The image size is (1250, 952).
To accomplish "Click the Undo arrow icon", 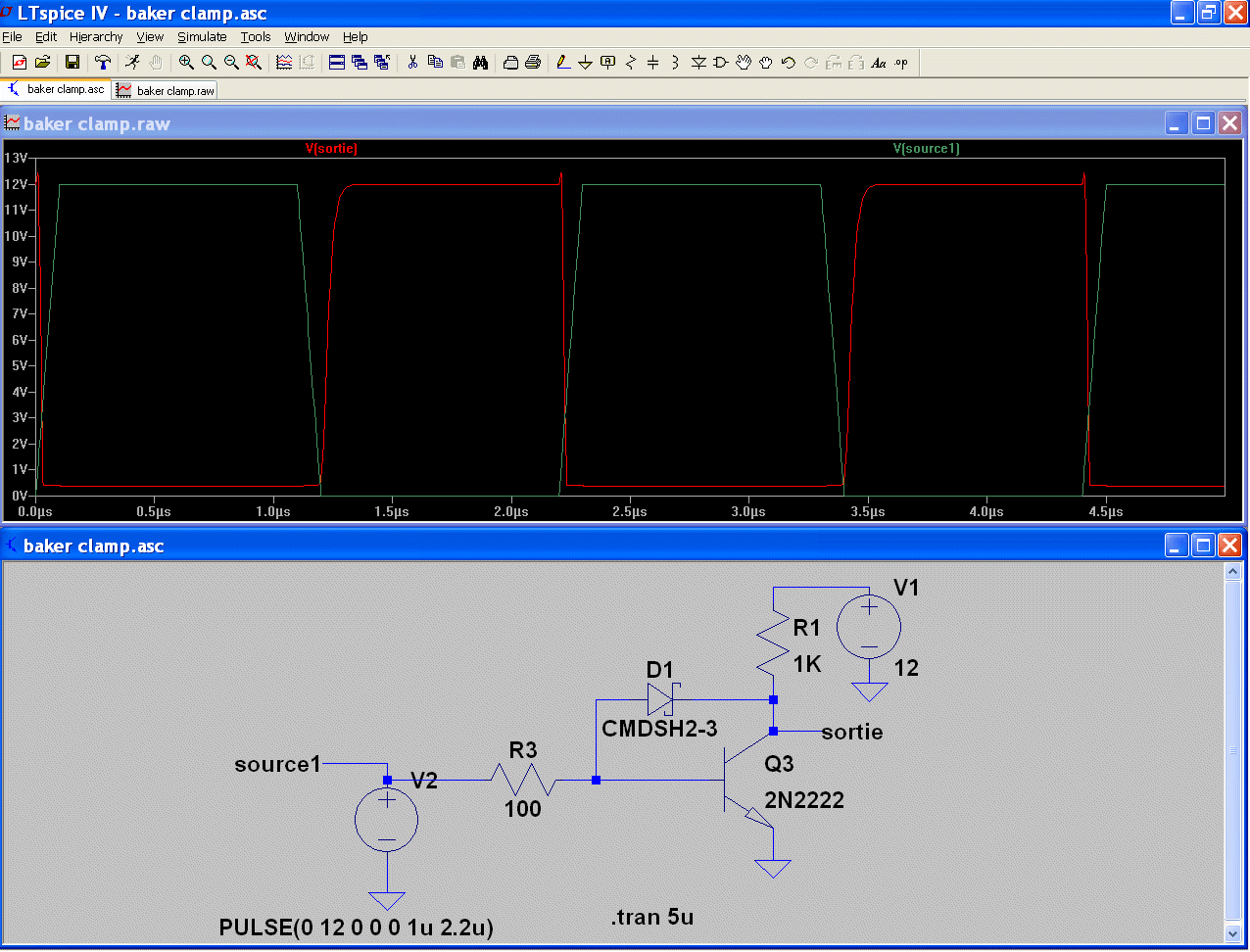I will tap(789, 63).
